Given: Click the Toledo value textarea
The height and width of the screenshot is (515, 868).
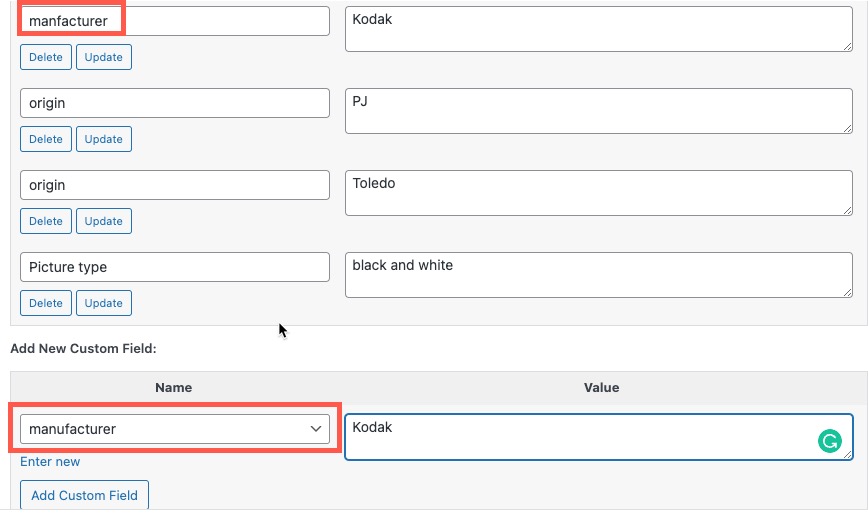Looking at the screenshot, I should pyautogui.click(x=598, y=192).
